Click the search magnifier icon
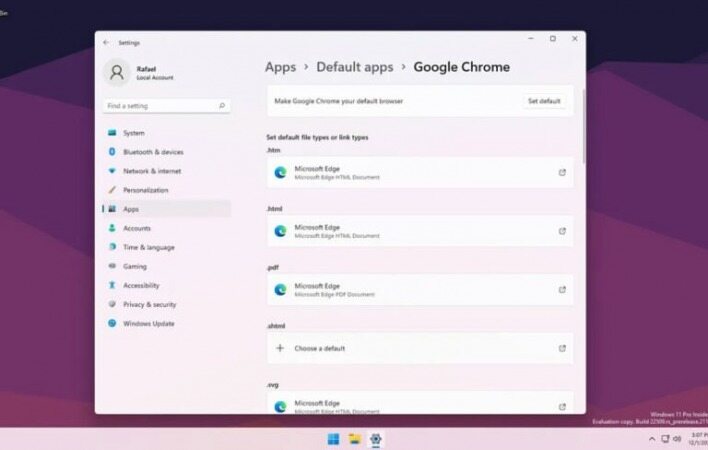 (222, 106)
